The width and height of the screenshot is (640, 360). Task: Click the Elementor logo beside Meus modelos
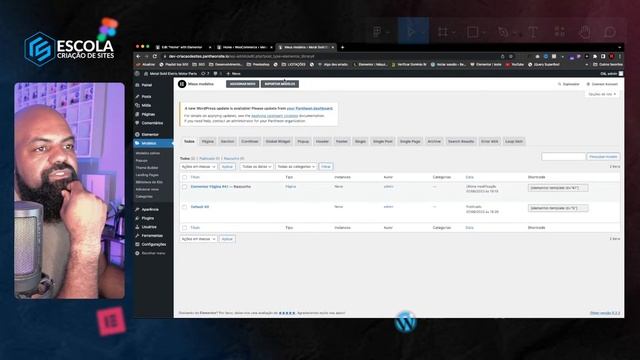182,84
